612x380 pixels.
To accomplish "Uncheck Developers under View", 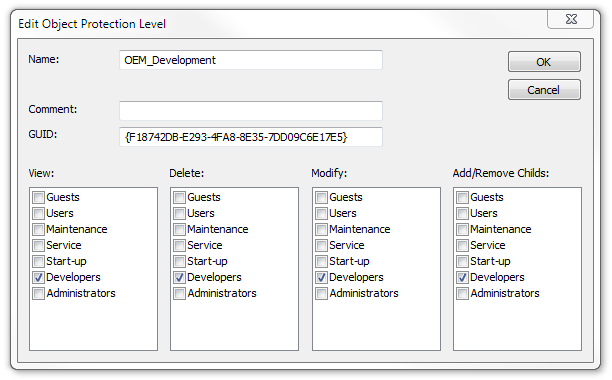I will [x=38, y=277].
